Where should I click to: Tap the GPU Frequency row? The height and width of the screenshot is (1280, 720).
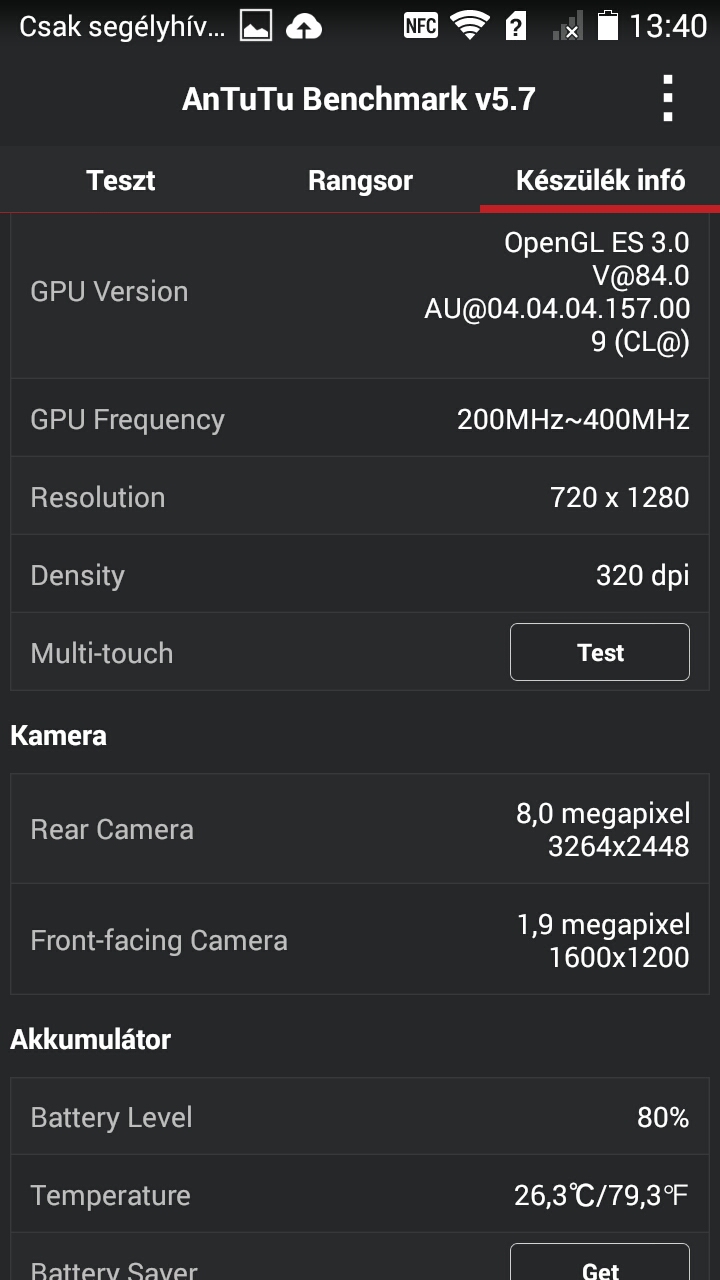tap(360, 419)
